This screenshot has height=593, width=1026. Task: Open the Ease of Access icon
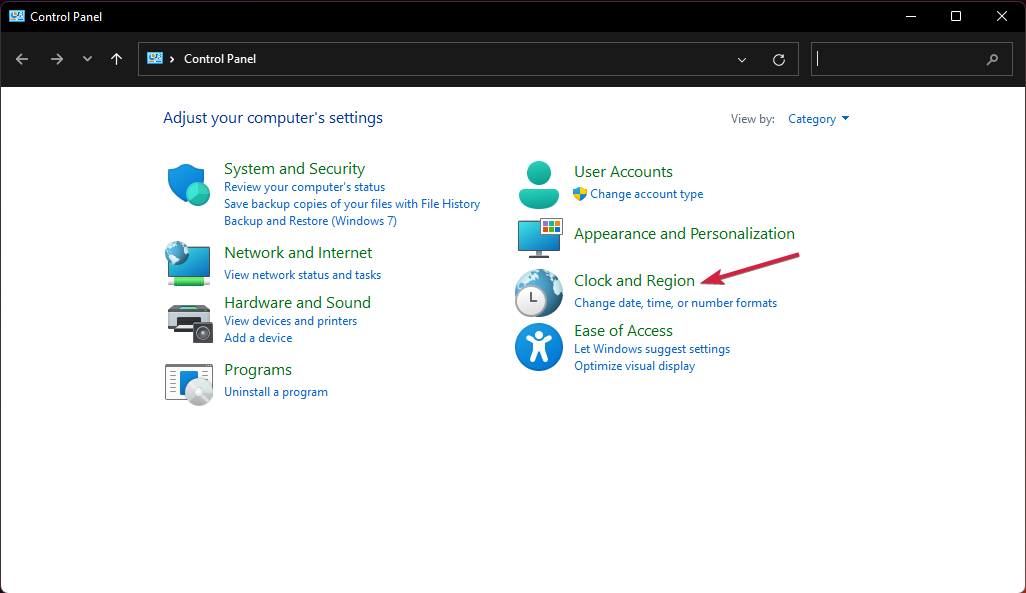[539, 347]
